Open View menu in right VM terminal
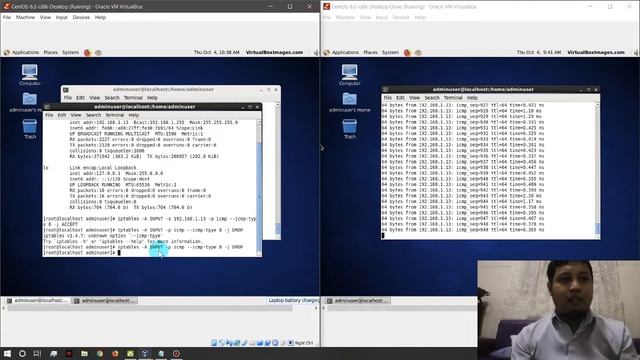 point(414,98)
